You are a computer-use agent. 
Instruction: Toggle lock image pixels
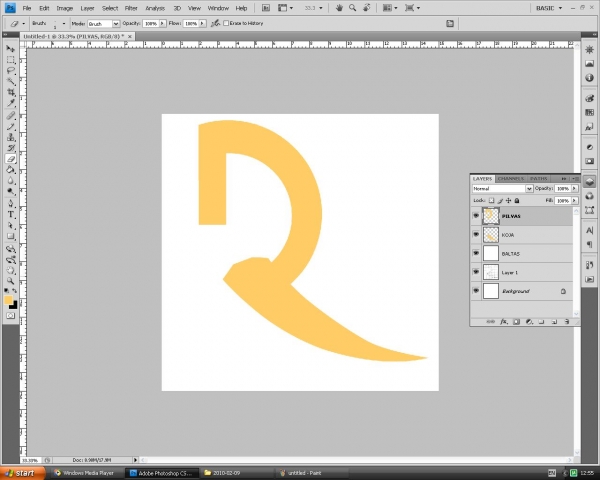(x=500, y=201)
